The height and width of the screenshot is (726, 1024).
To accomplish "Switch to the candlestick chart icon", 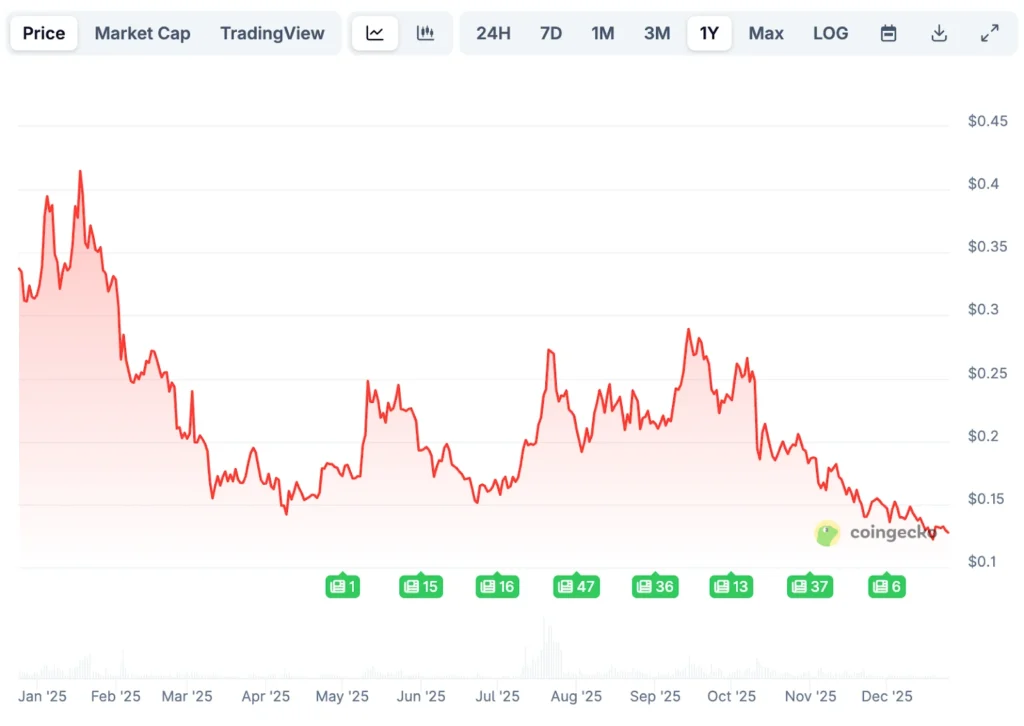I will pyautogui.click(x=426, y=32).
